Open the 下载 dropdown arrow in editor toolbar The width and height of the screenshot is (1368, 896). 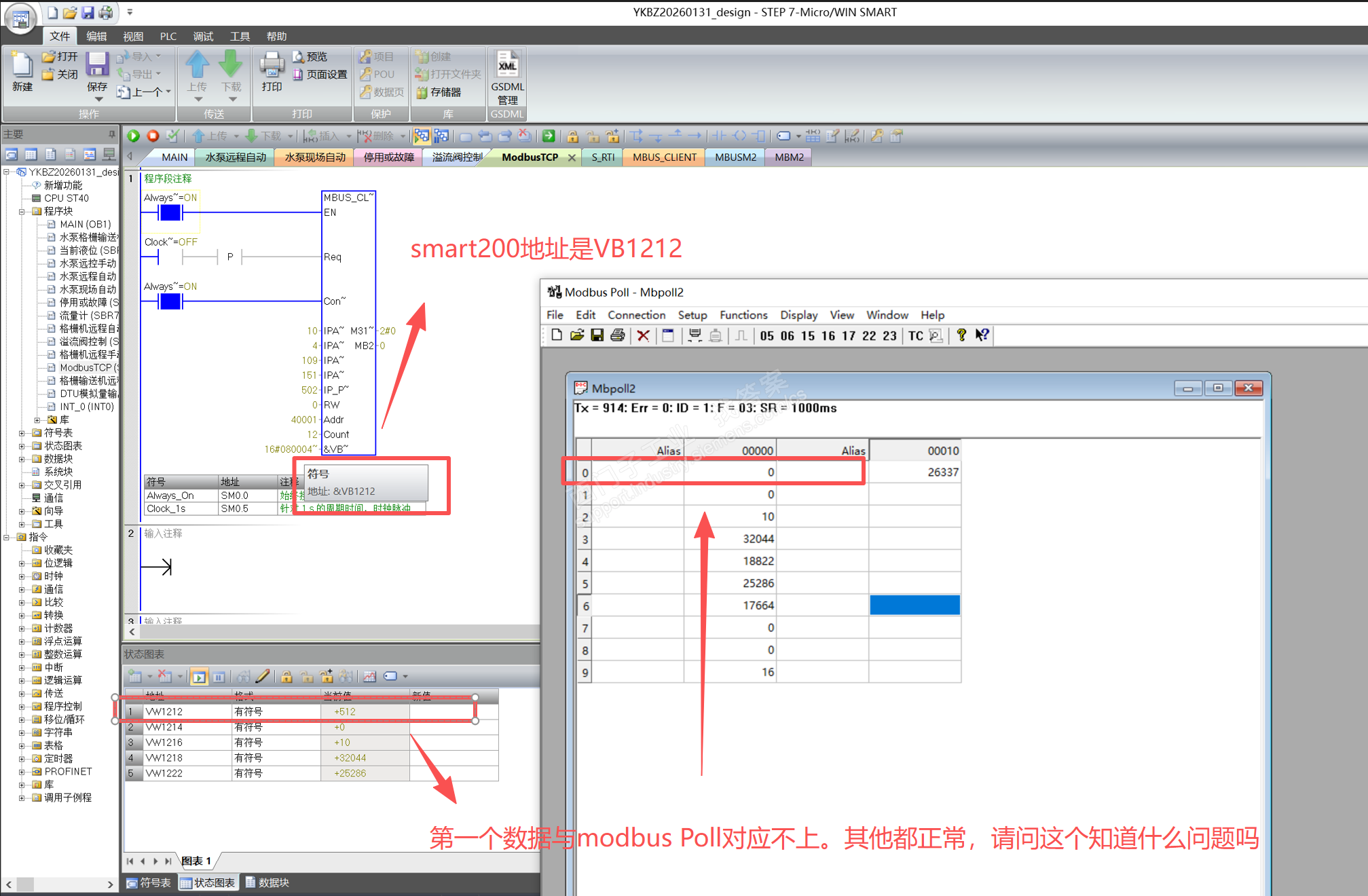point(290,136)
